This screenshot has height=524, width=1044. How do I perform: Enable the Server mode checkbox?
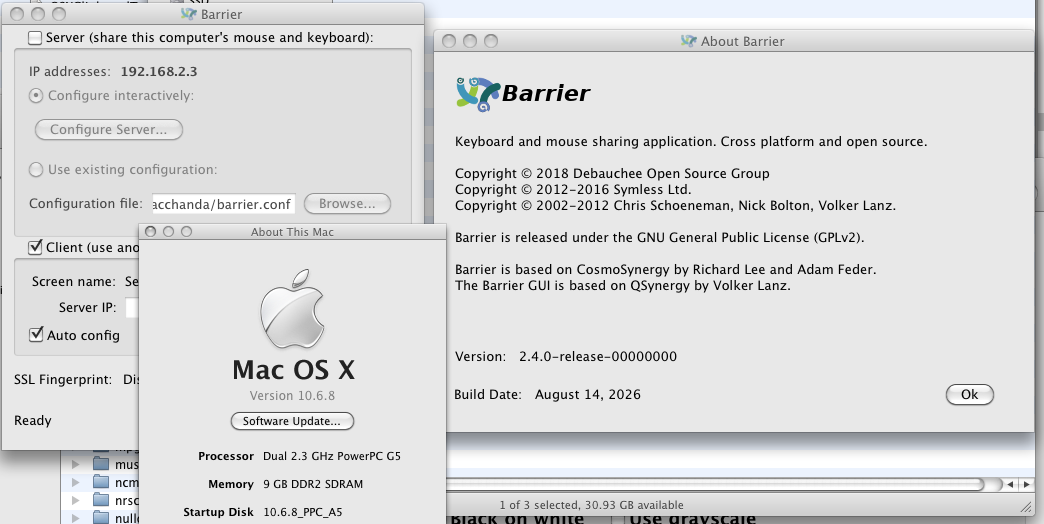(x=35, y=38)
